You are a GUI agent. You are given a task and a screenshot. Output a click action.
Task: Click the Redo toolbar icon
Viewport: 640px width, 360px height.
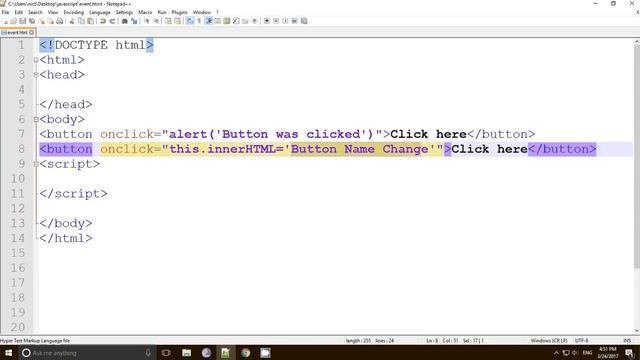point(112,21)
